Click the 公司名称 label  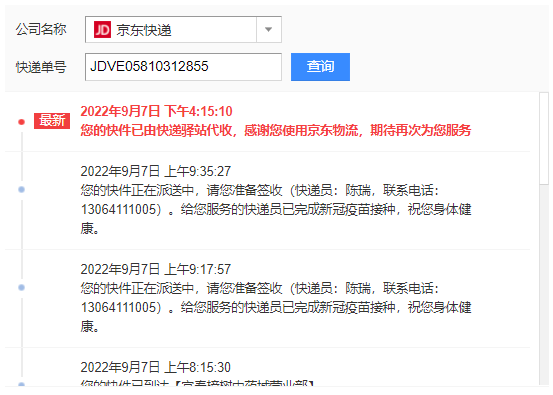pos(41,29)
